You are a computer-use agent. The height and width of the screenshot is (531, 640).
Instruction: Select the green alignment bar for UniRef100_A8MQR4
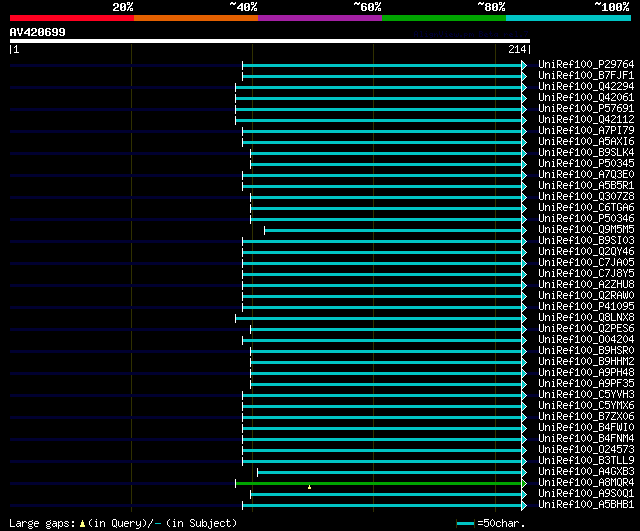click(379, 484)
